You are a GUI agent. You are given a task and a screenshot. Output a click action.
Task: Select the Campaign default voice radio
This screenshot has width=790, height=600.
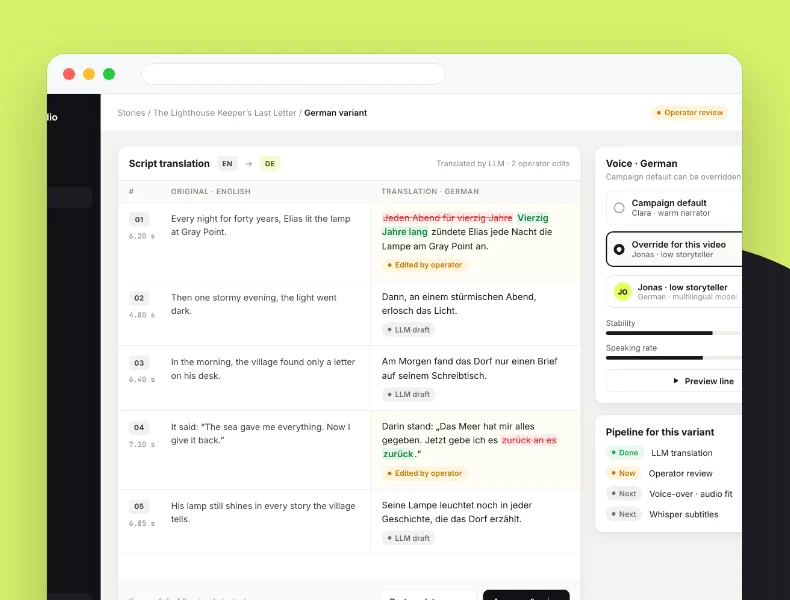(619, 208)
